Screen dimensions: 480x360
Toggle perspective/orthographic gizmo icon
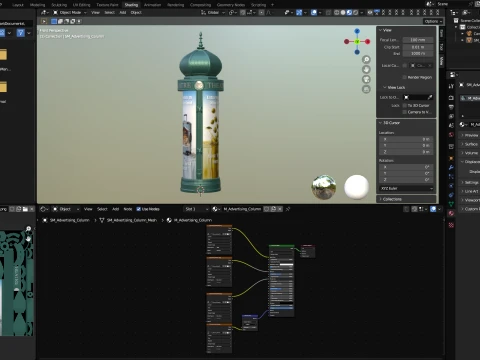(366, 89)
